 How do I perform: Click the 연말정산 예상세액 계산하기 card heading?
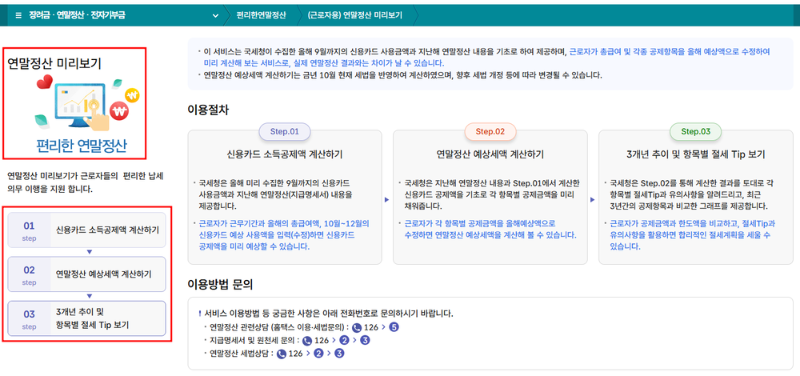point(490,155)
